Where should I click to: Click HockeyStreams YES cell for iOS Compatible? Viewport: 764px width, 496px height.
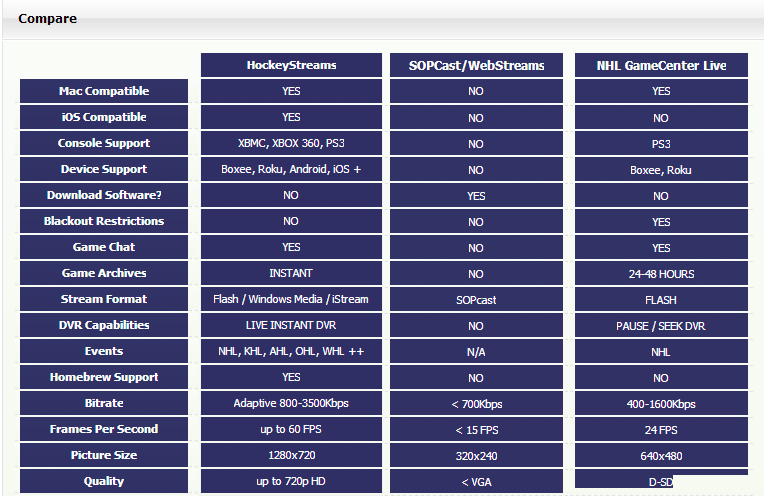click(x=291, y=117)
